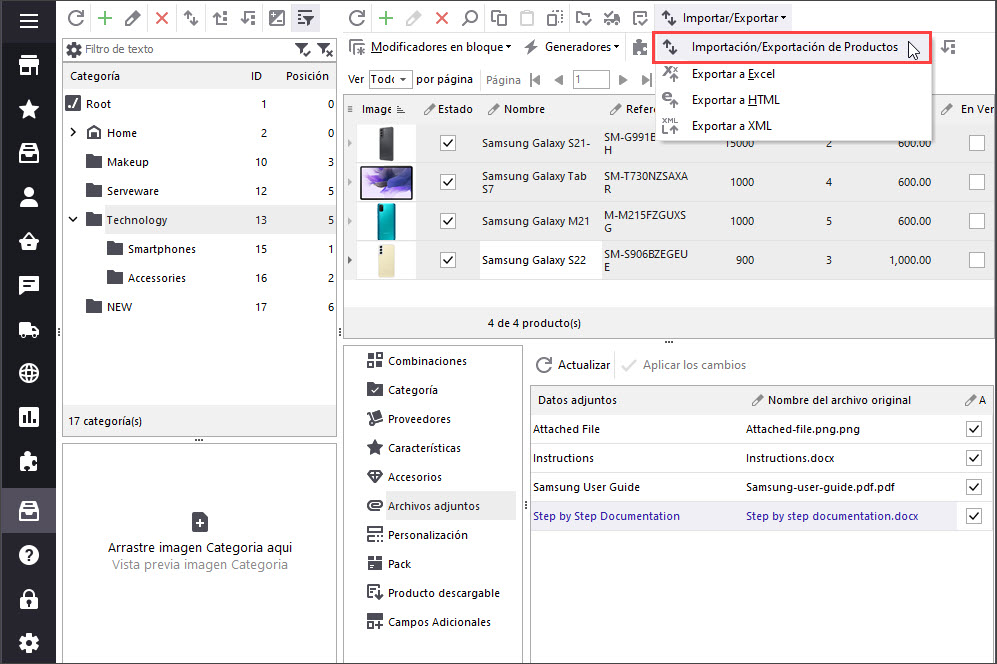Open the store icon in sidebar
This screenshot has width=997, height=664.
tap(29, 65)
